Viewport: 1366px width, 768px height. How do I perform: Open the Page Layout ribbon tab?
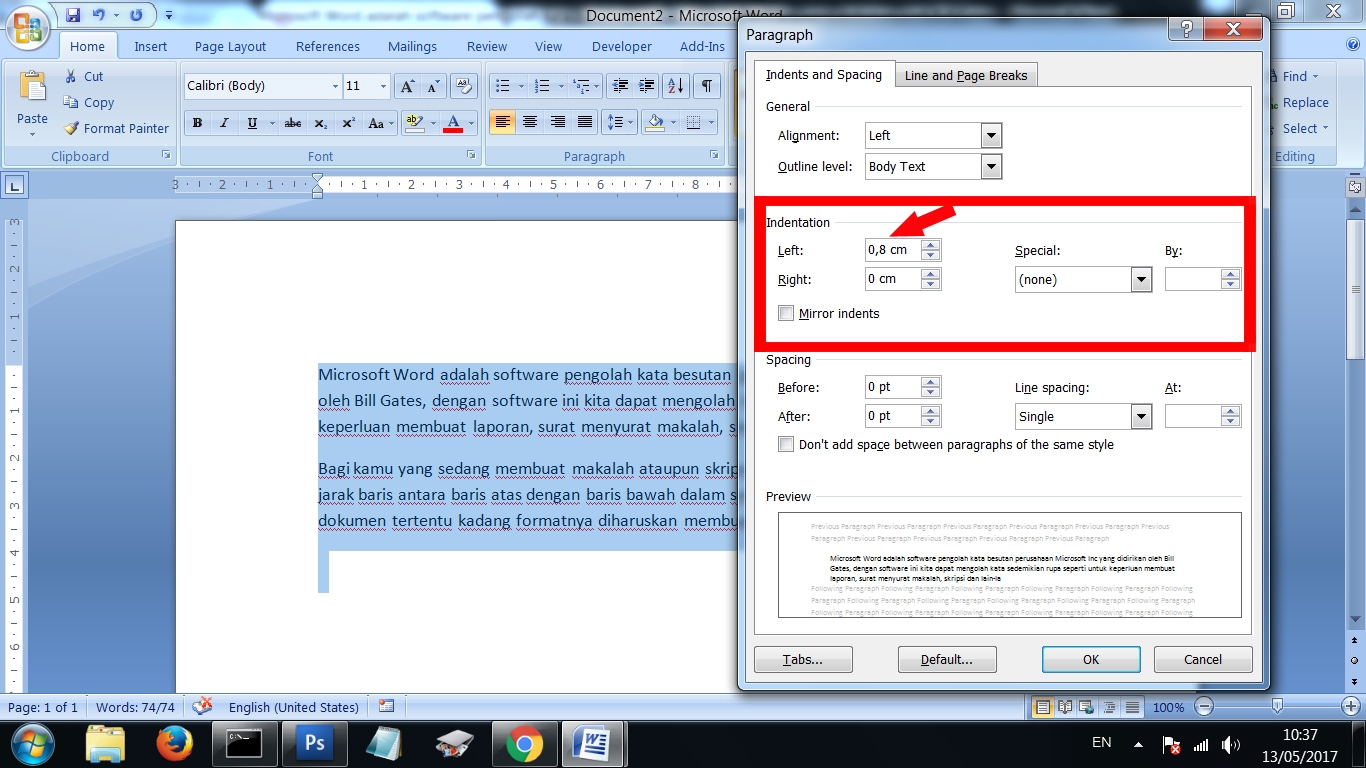point(231,46)
